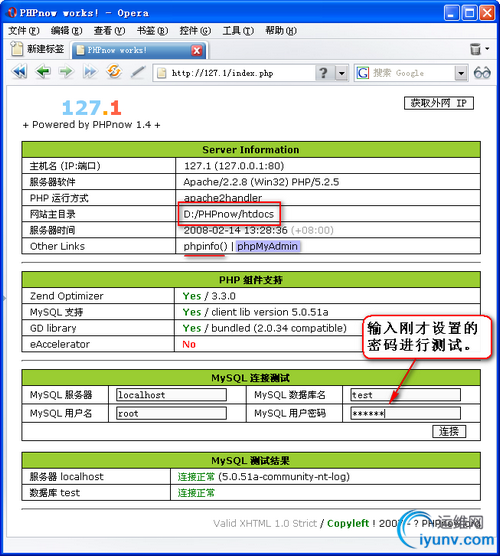Click the MySQL client lib version text
Screen dimensions: 500x556
pyautogui.click(x=270, y=312)
